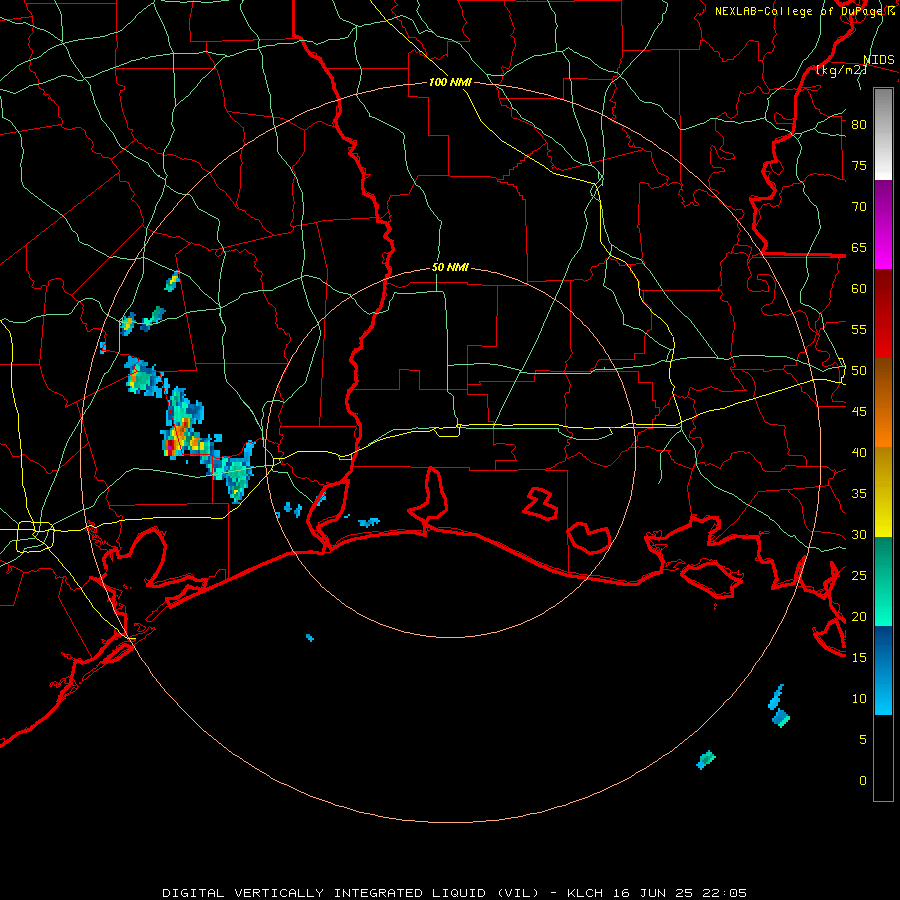Click the 50 scale value

click(859, 370)
